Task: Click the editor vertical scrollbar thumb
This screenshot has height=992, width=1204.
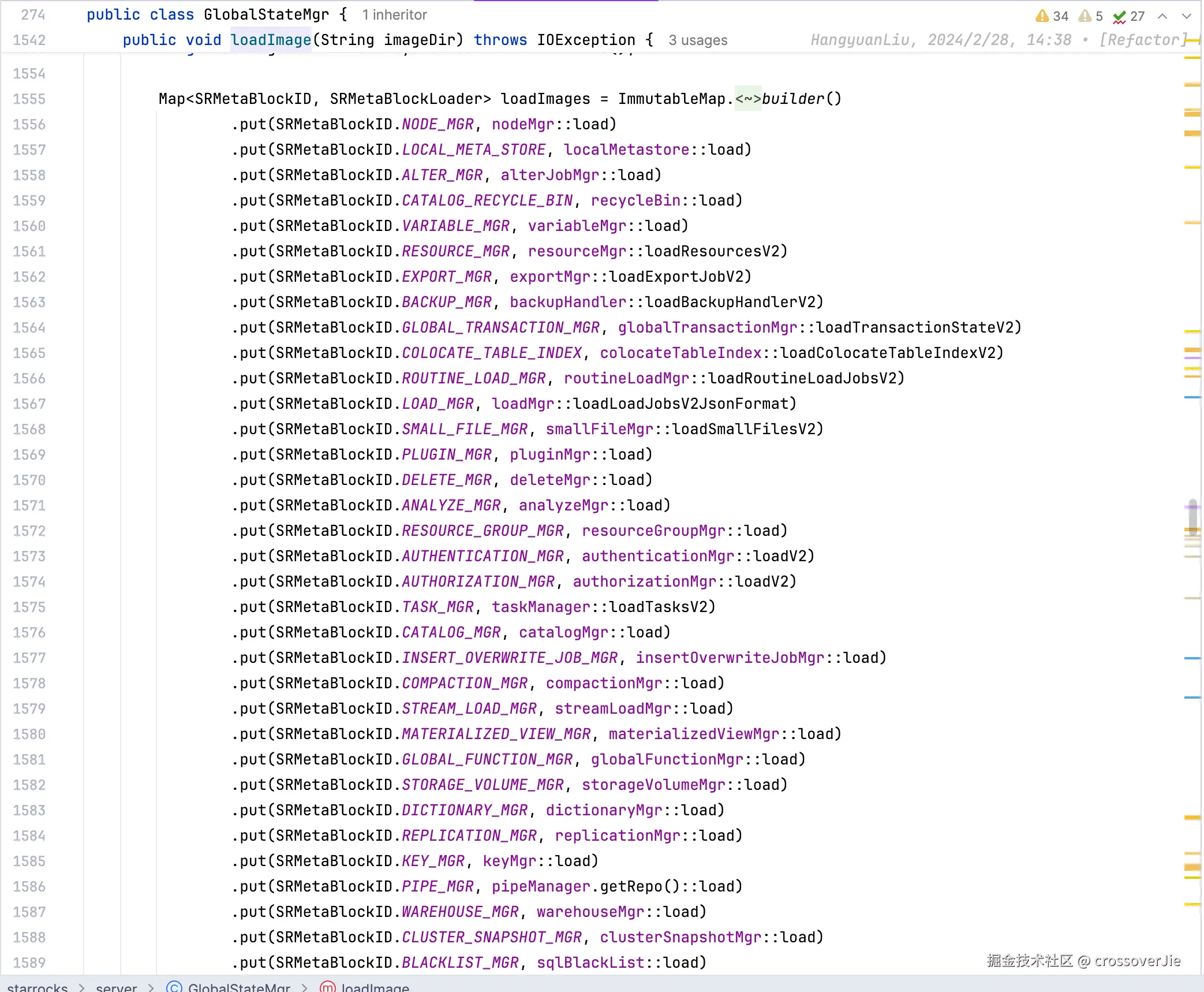Action: click(x=1192, y=516)
